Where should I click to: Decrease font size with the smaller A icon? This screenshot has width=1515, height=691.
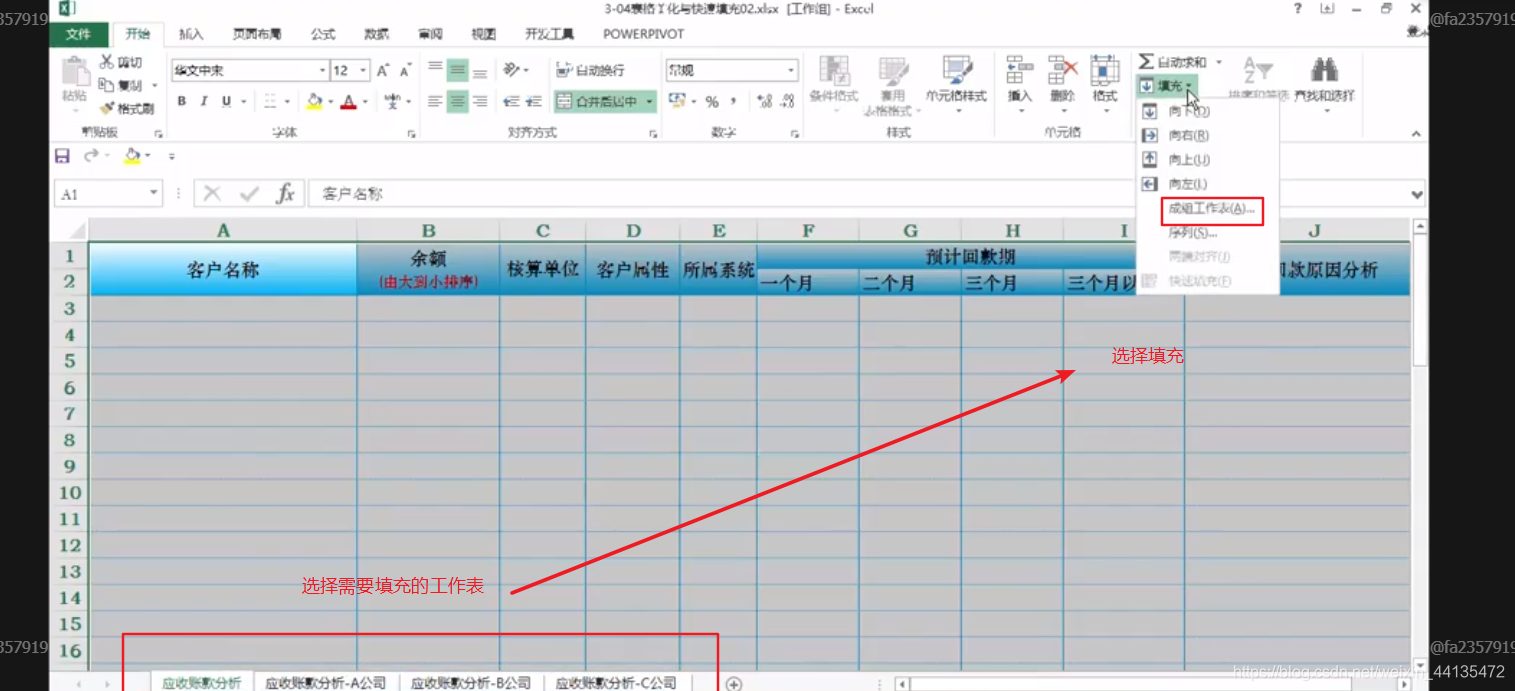[x=405, y=71]
